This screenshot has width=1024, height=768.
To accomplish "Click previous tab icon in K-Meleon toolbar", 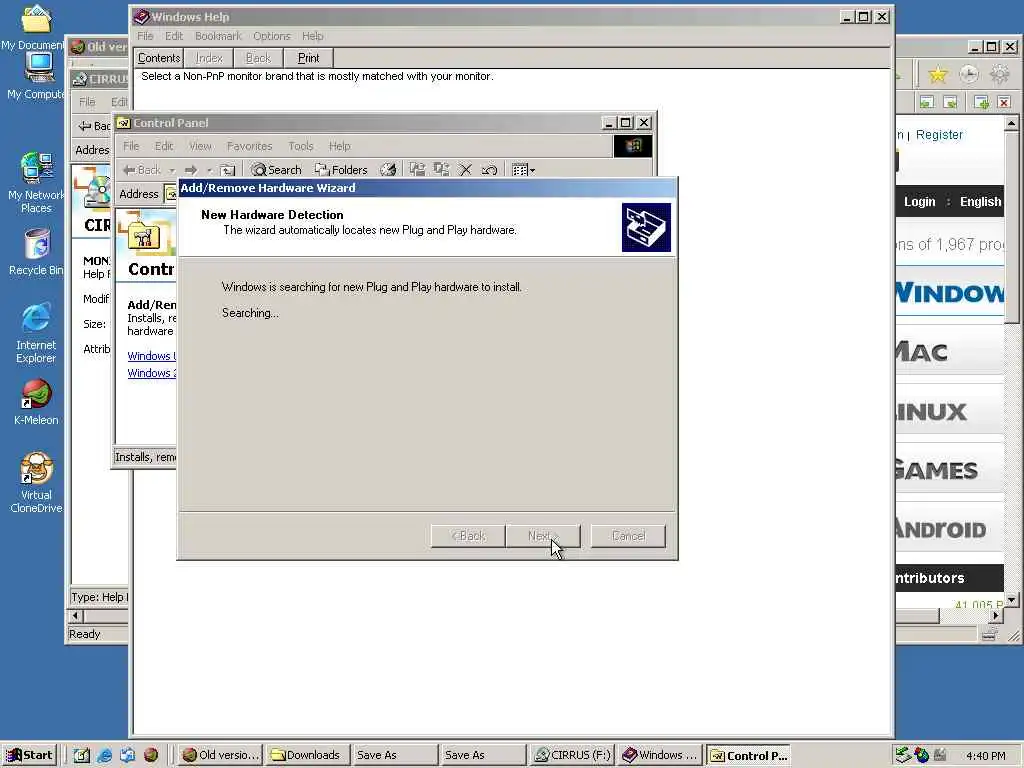I will [927, 102].
